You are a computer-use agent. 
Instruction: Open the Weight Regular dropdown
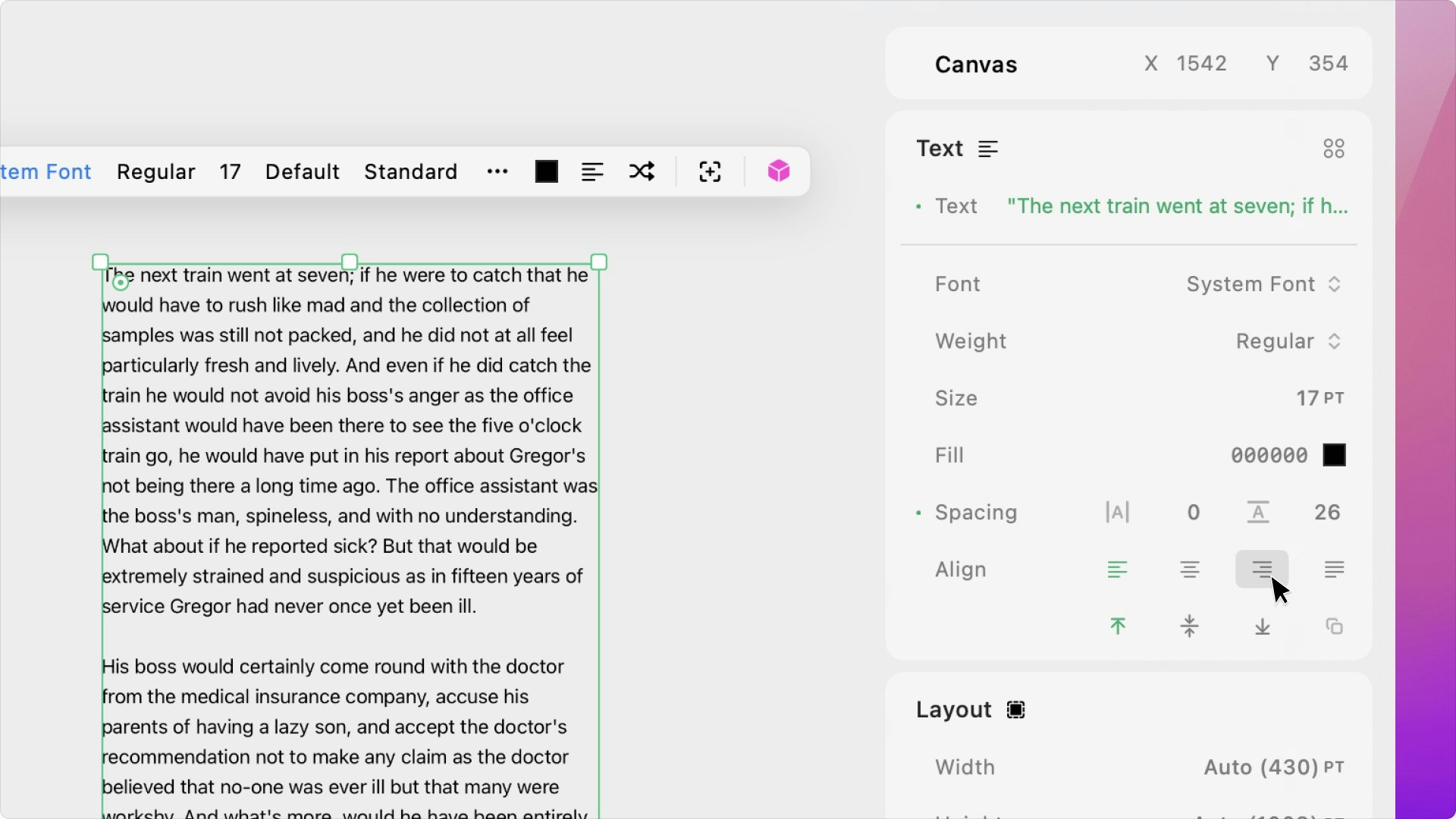point(1288,341)
